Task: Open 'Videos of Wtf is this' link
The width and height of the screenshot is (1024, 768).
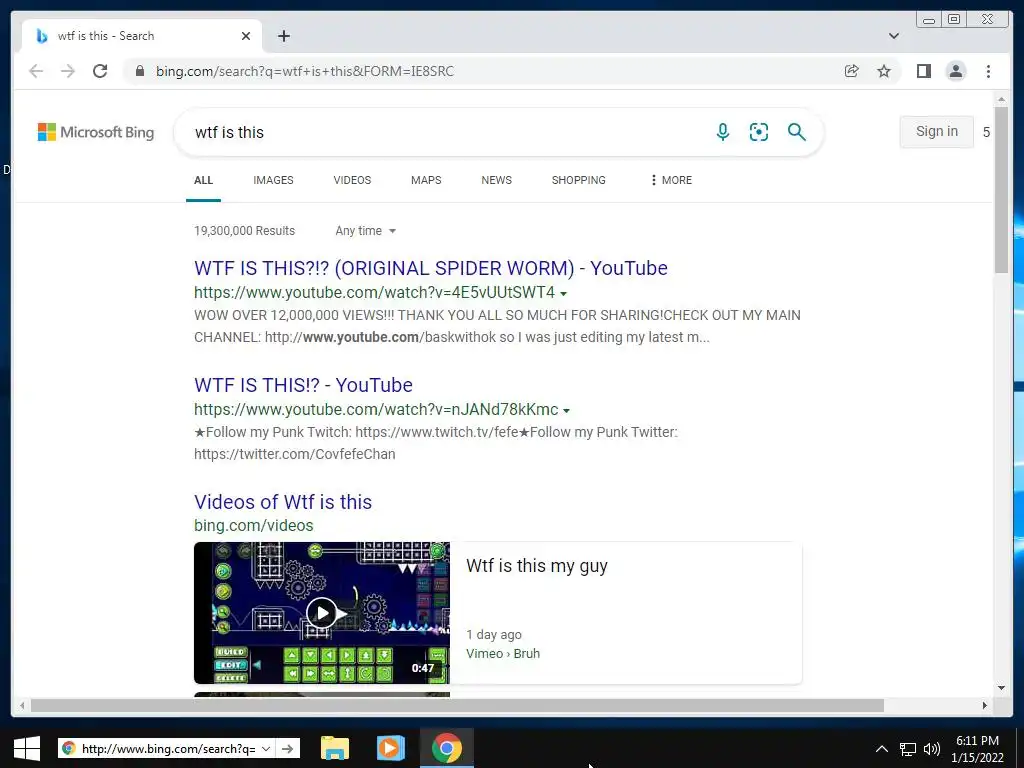Action: [283, 502]
